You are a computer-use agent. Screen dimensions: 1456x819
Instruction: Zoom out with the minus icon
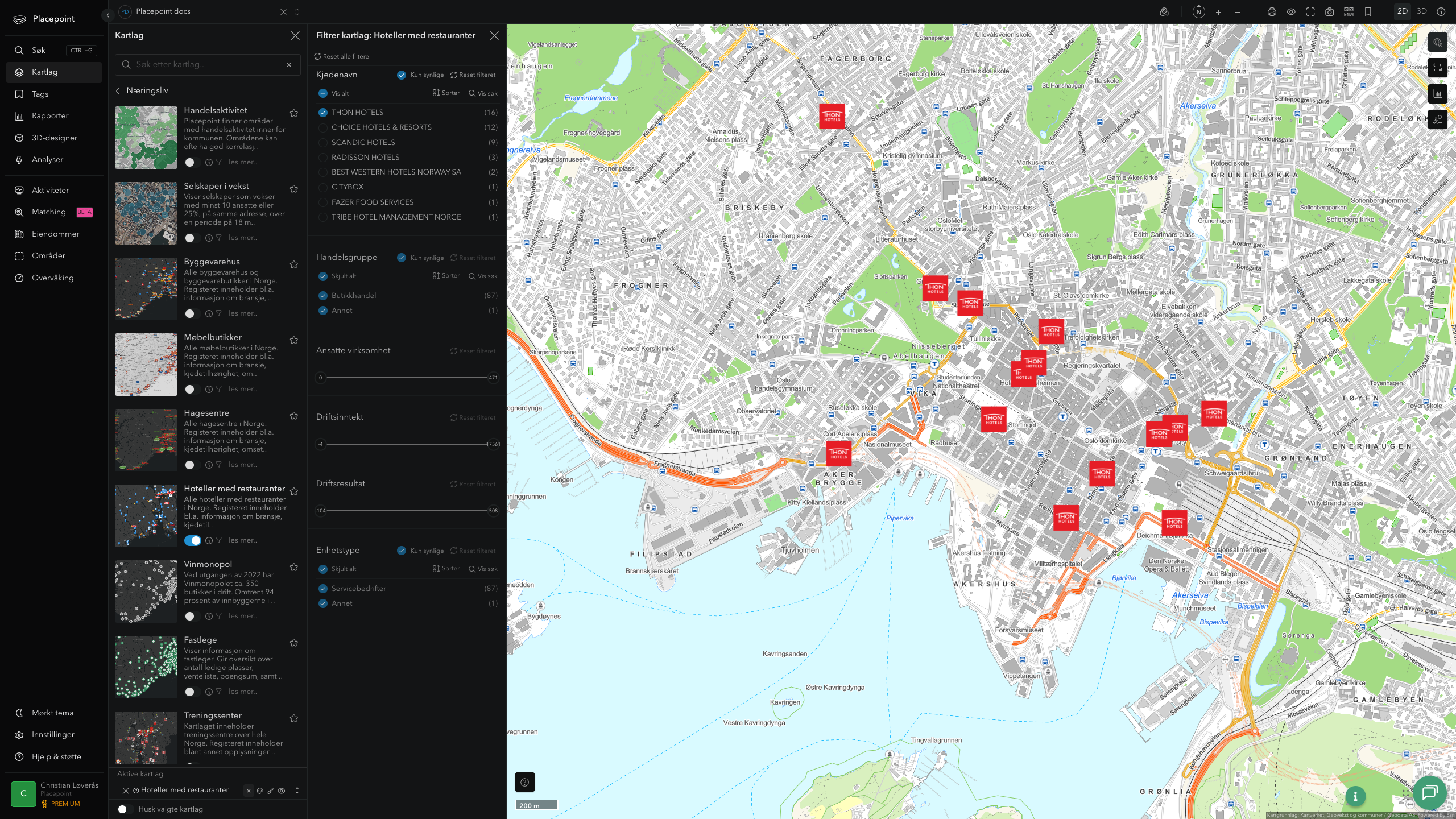tap(1238, 12)
